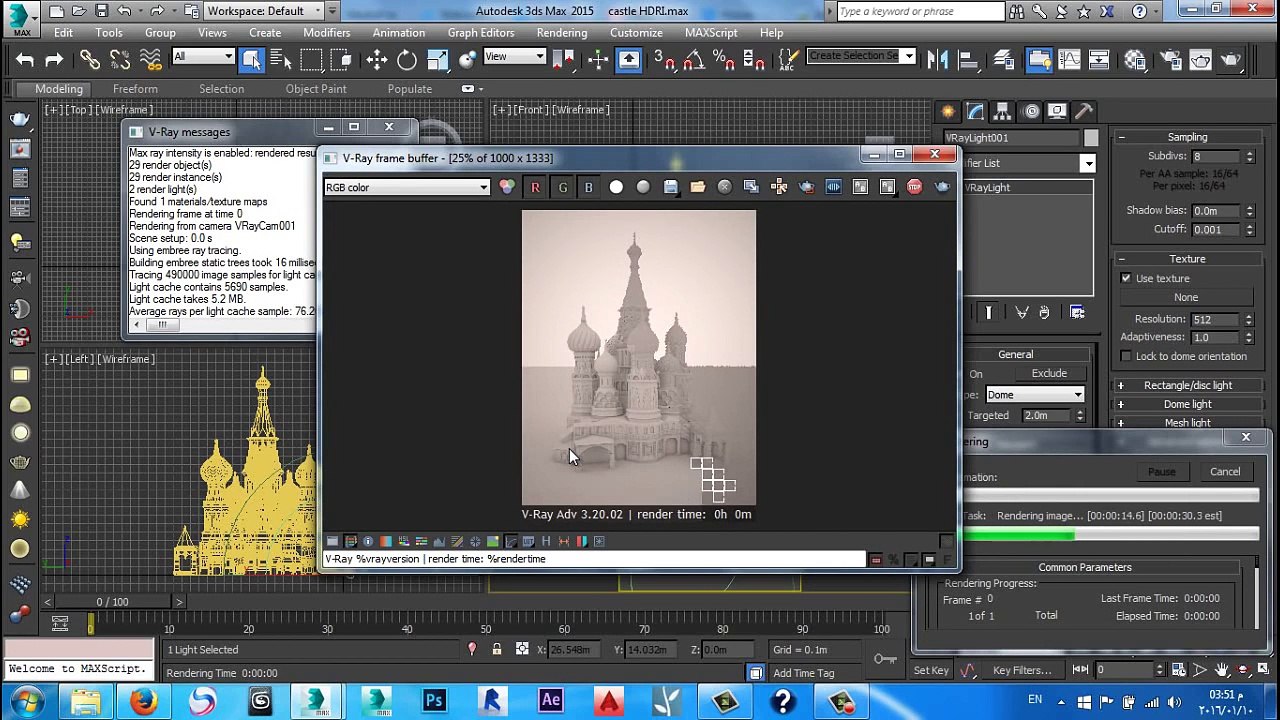Toggle the selection lock icon in status bar
1280x720 pixels.
click(x=496, y=650)
